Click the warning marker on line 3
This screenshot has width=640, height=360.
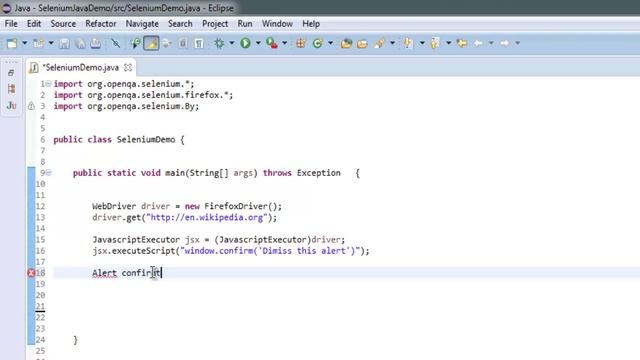point(31,106)
